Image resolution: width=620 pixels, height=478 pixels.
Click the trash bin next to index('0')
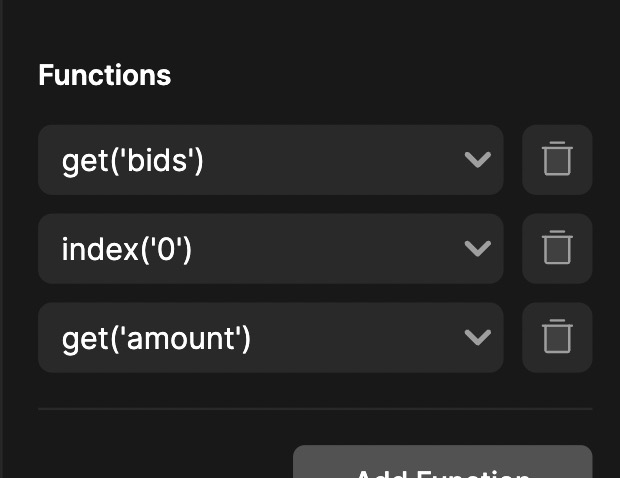(557, 247)
